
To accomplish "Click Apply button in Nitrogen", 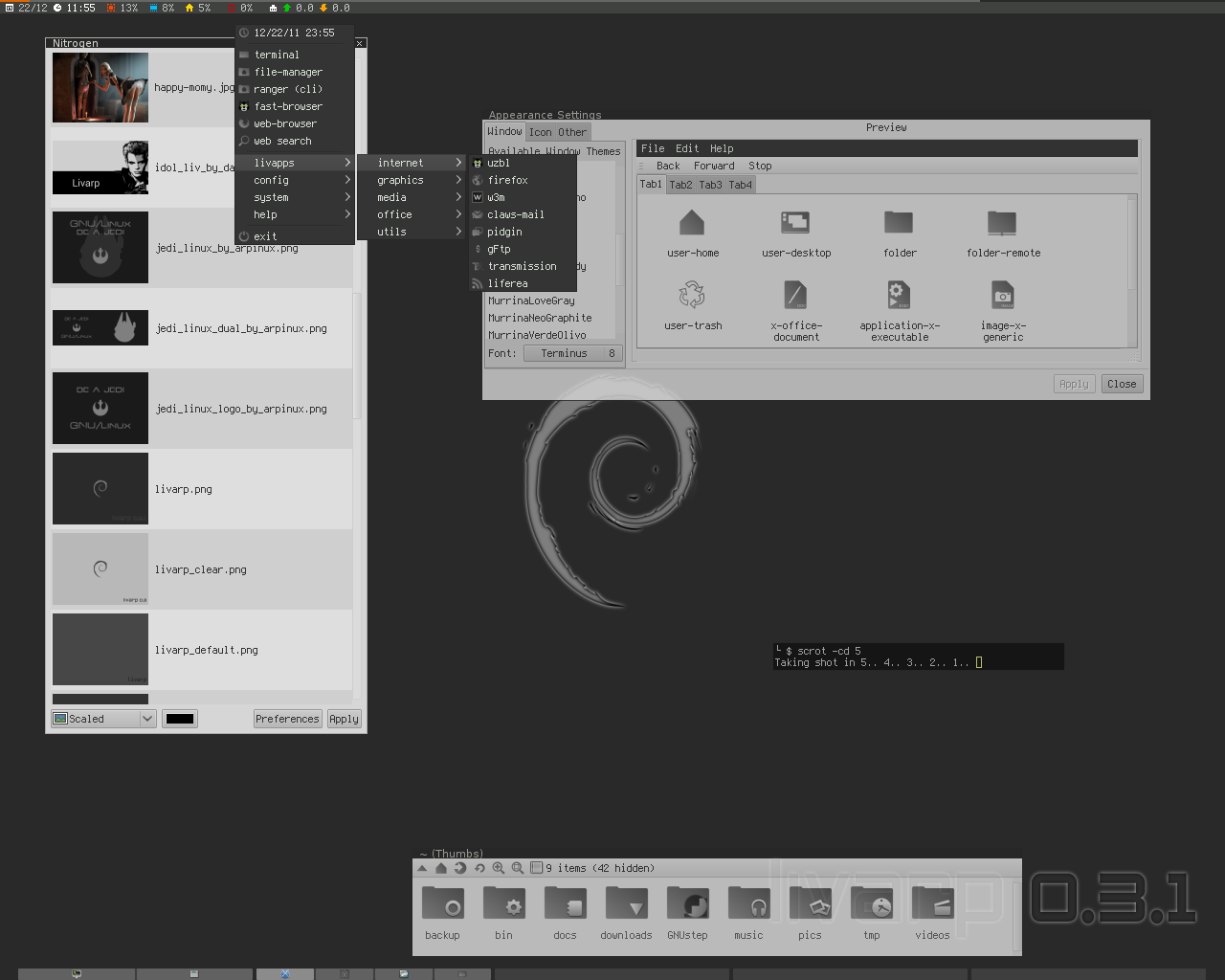I will (344, 719).
